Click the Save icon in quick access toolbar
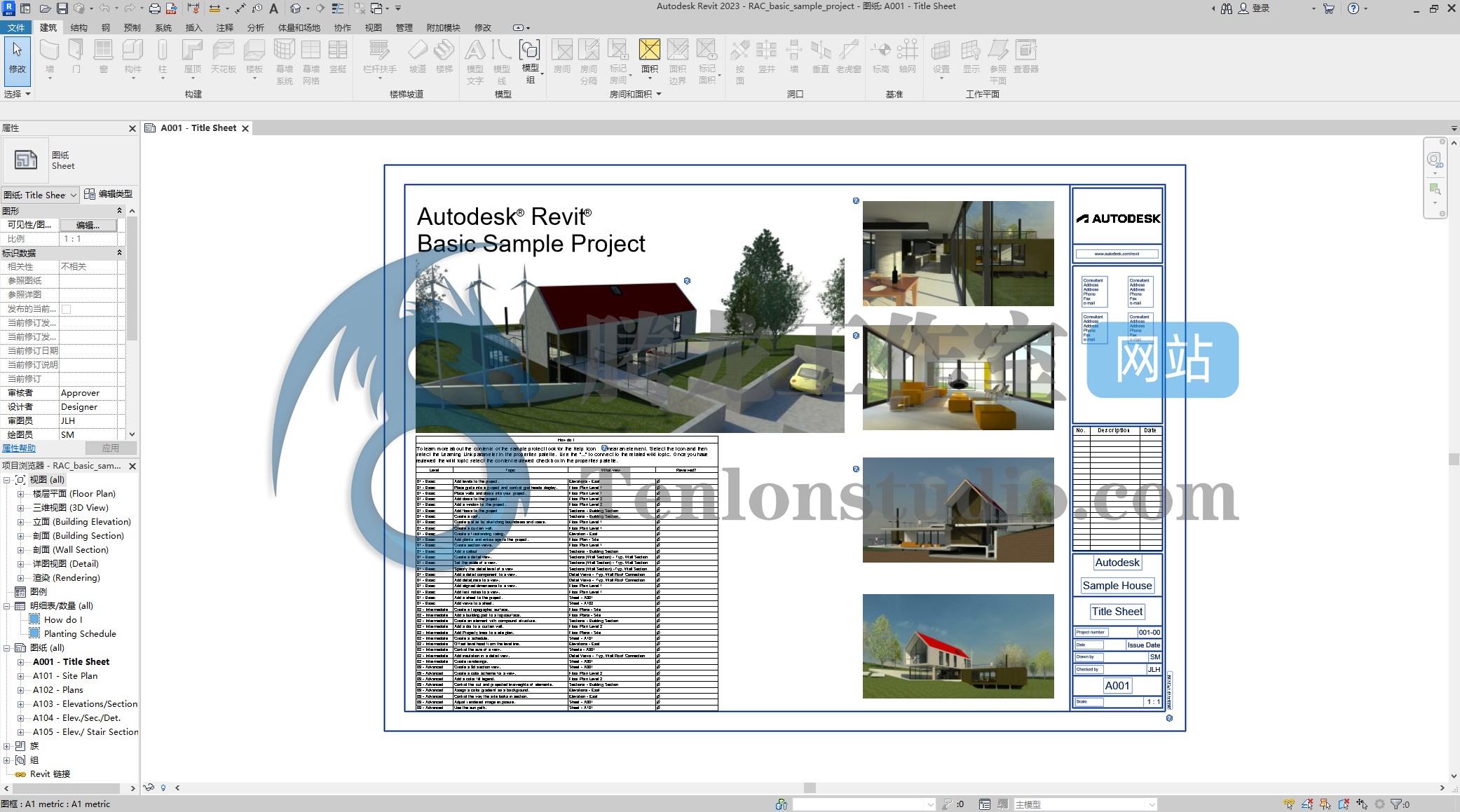This screenshot has width=1460, height=812. click(x=62, y=8)
